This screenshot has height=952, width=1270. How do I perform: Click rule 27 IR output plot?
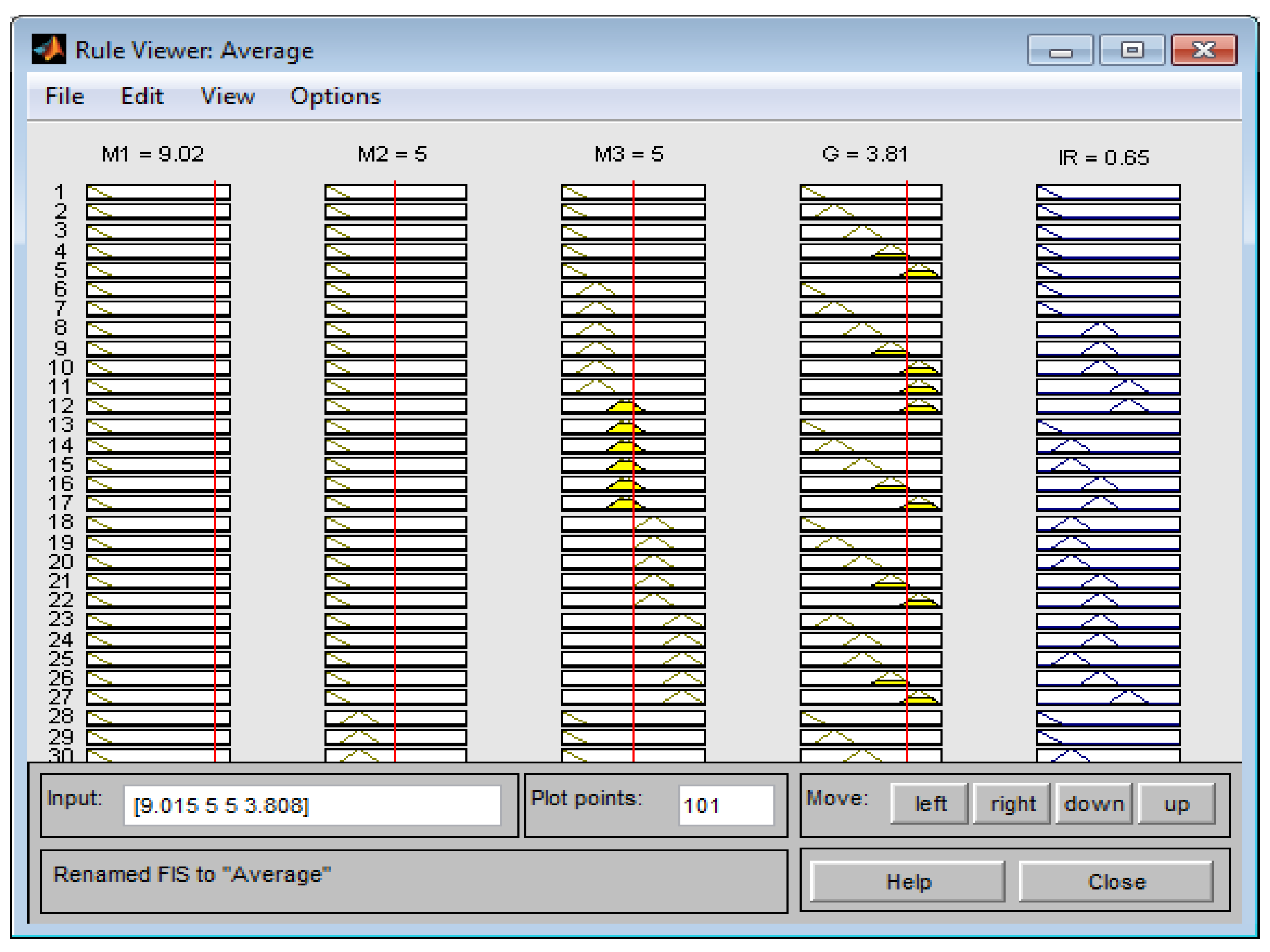(1108, 698)
